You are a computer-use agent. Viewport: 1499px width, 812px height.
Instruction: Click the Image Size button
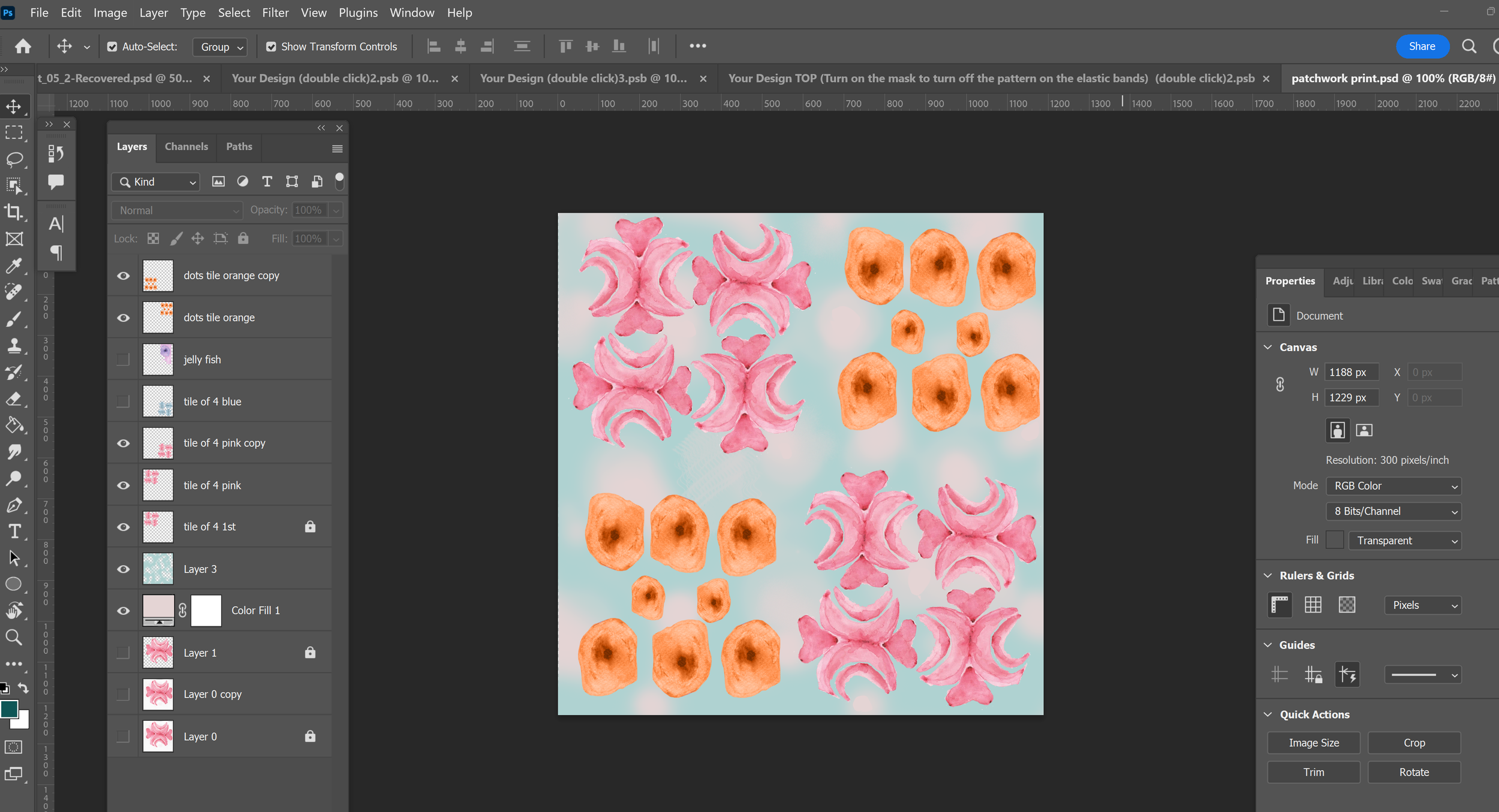(x=1313, y=742)
